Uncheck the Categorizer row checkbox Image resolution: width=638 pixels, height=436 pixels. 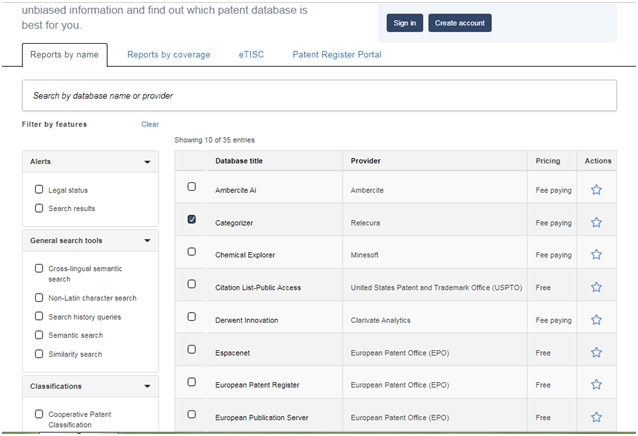pyautogui.click(x=192, y=219)
